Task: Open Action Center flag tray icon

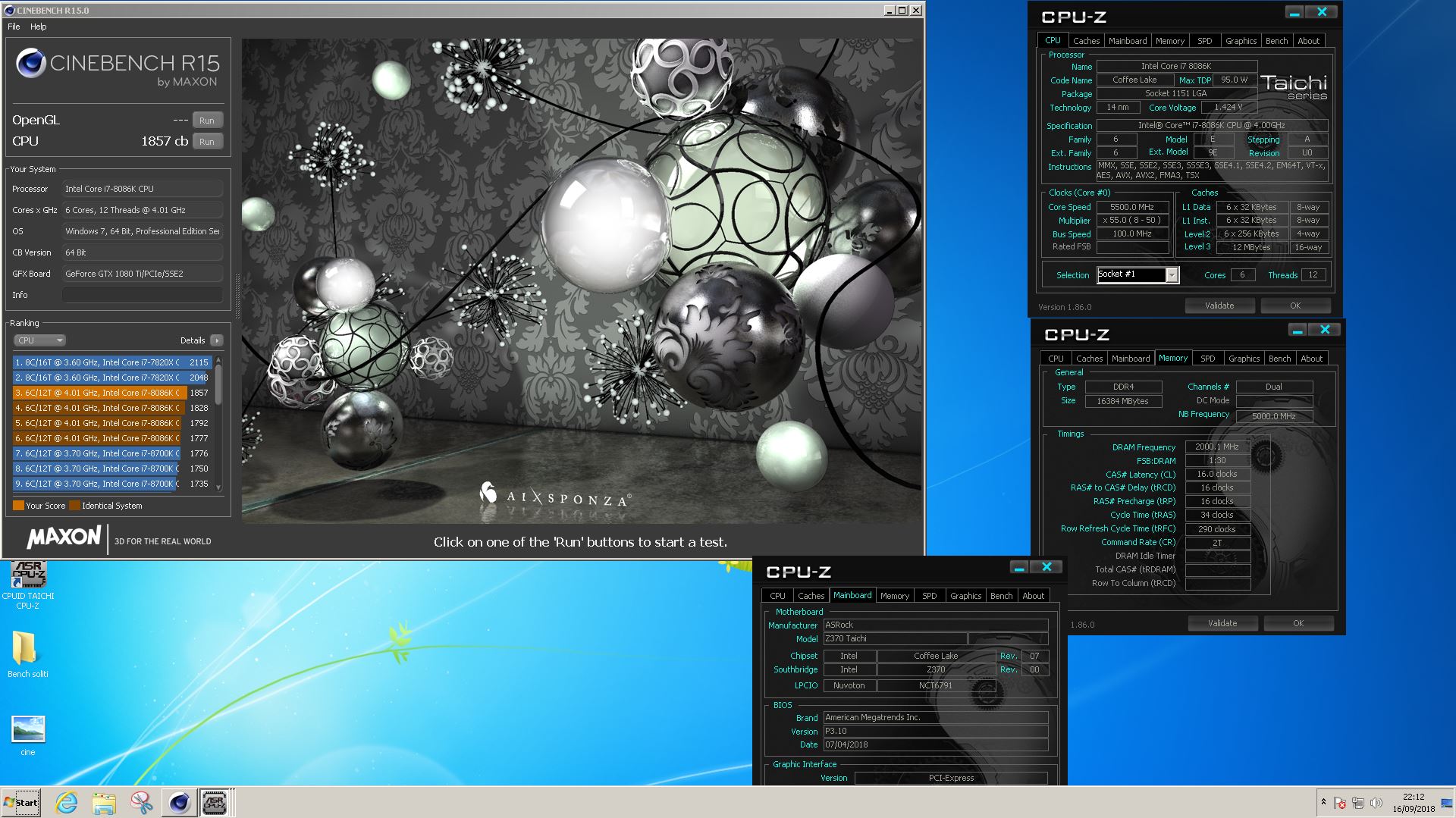Action: [1340, 802]
